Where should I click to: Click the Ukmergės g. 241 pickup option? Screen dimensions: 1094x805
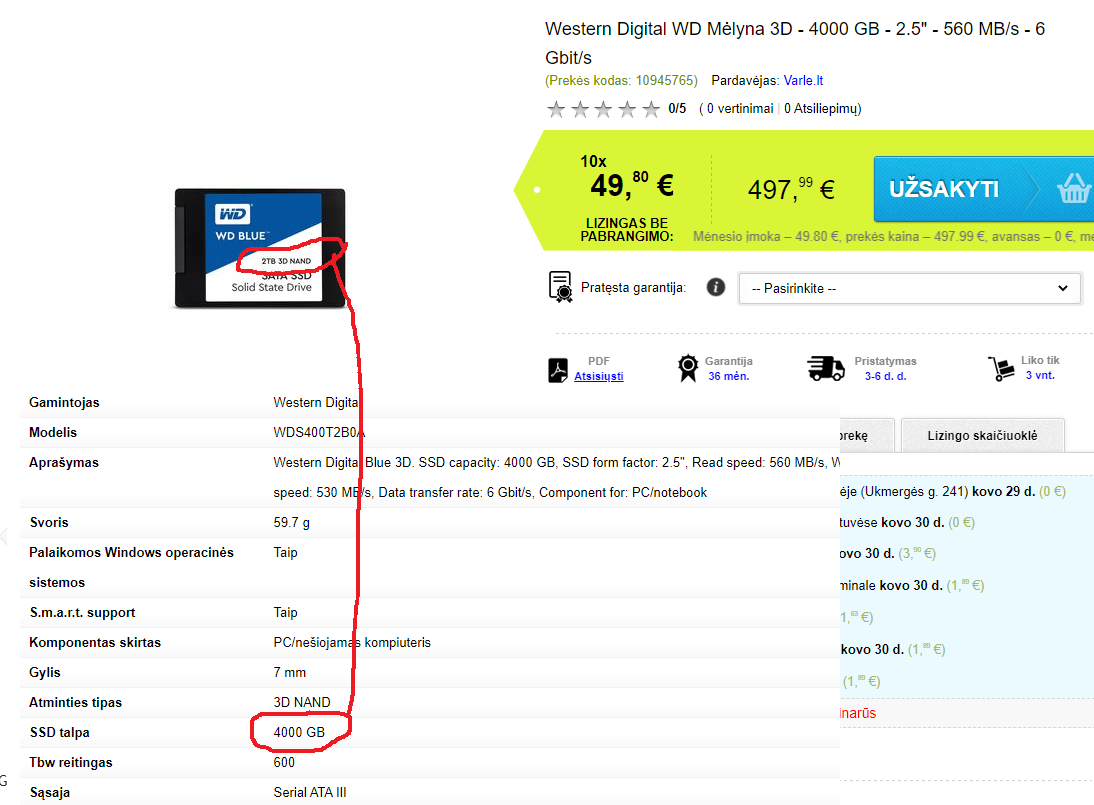click(x=953, y=492)
